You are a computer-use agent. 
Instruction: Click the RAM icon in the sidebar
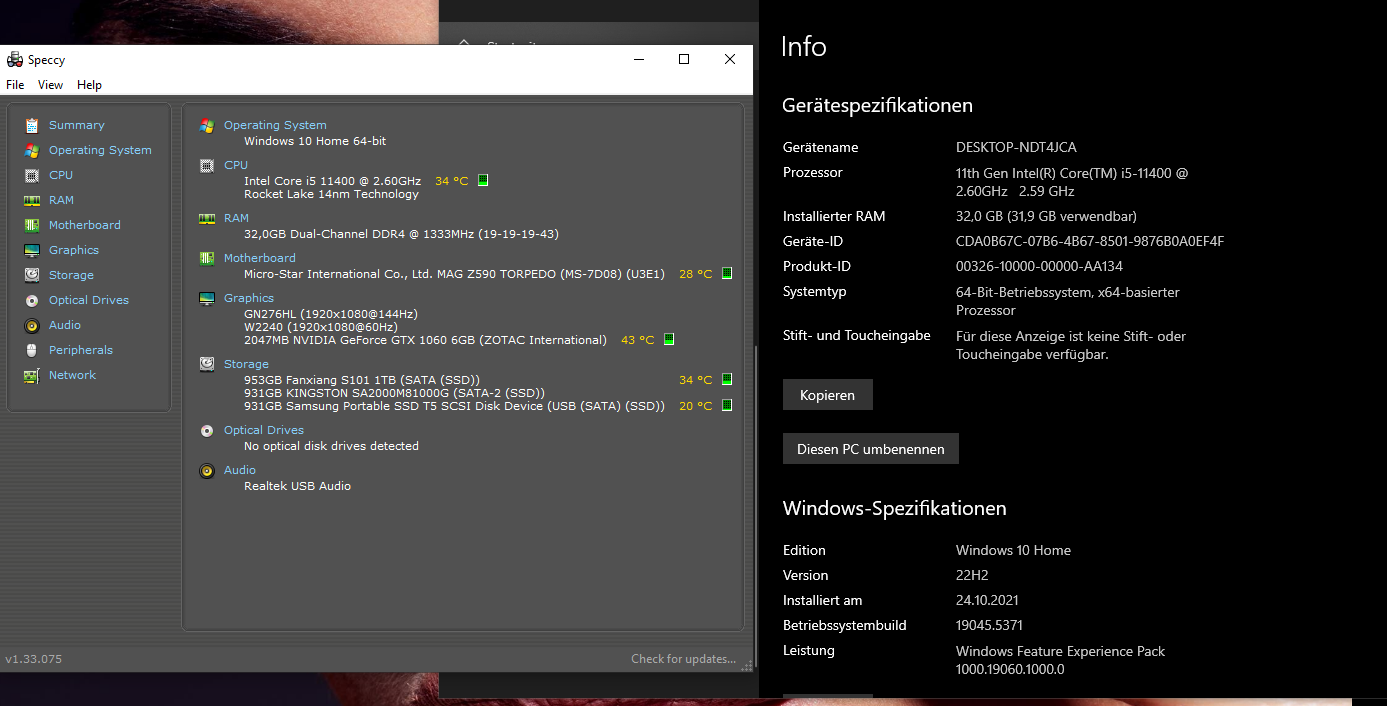pos(32,200)
